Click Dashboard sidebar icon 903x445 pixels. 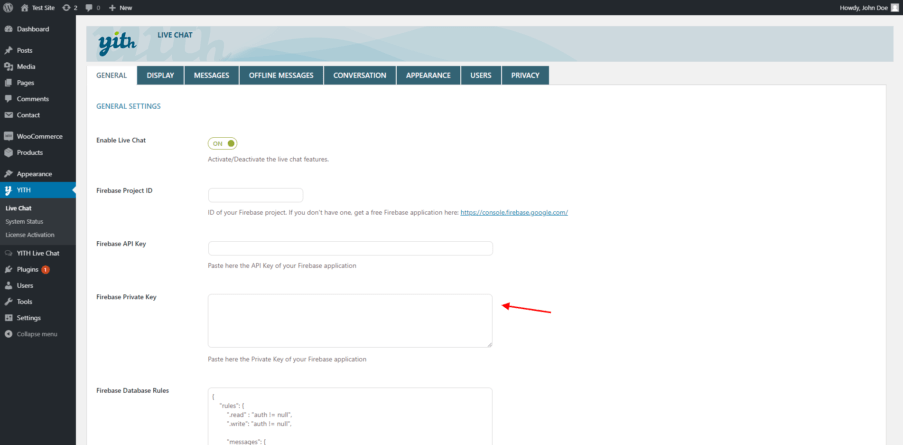pos(8,29)
